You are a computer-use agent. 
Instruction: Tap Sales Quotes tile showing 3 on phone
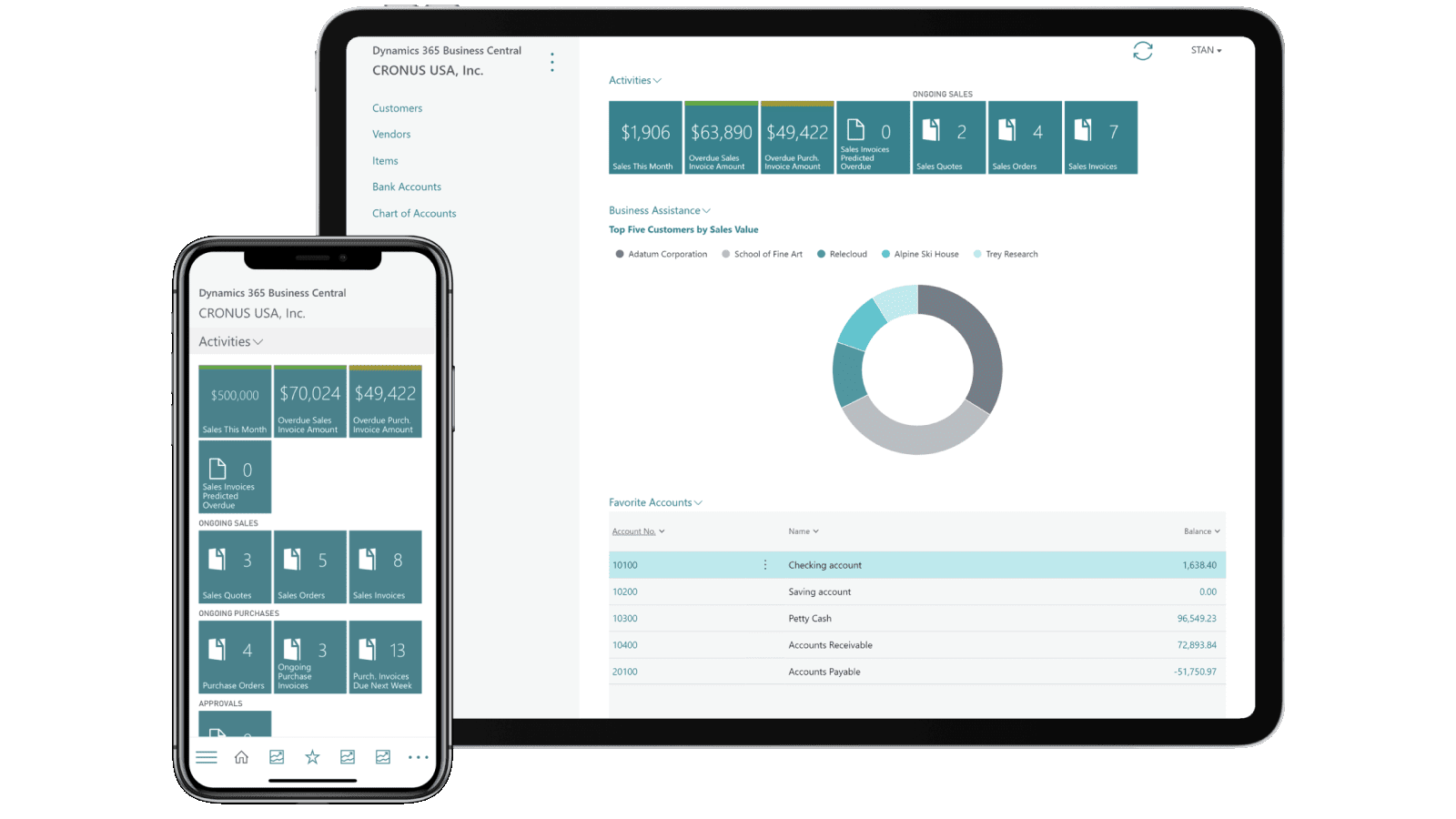pos(235,567)
